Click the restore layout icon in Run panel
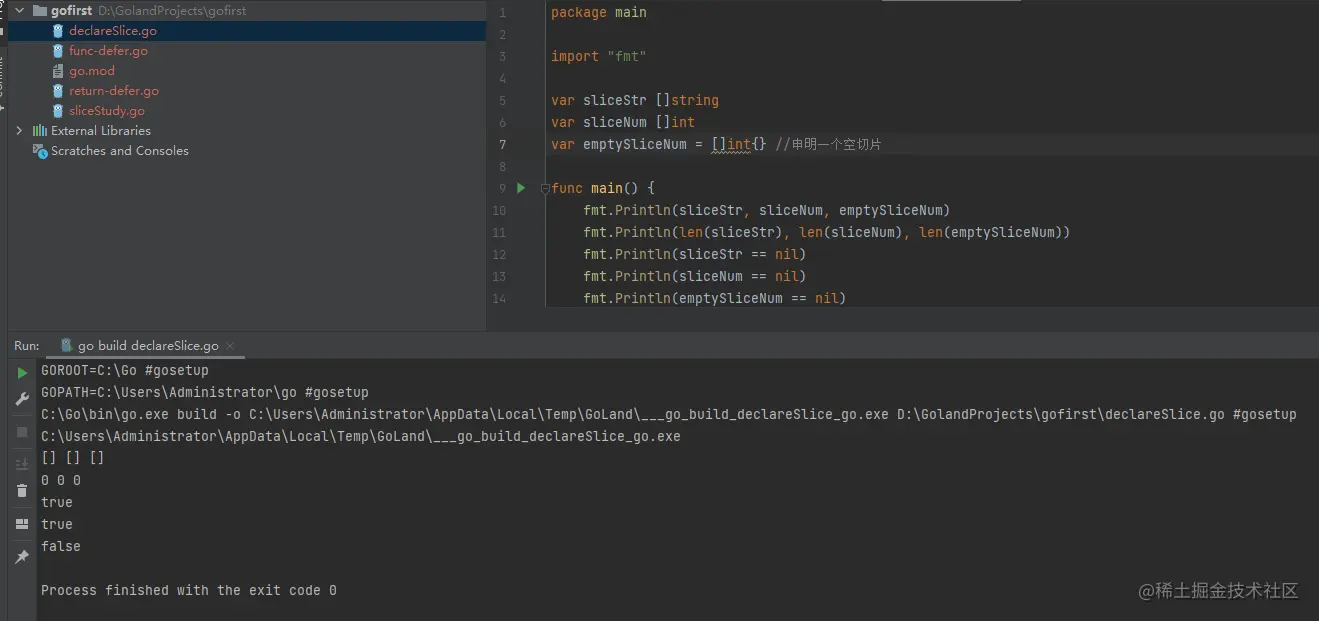The width and height of the screenshot is (1319, 621). pyautogui.click(x=22, y=524)
